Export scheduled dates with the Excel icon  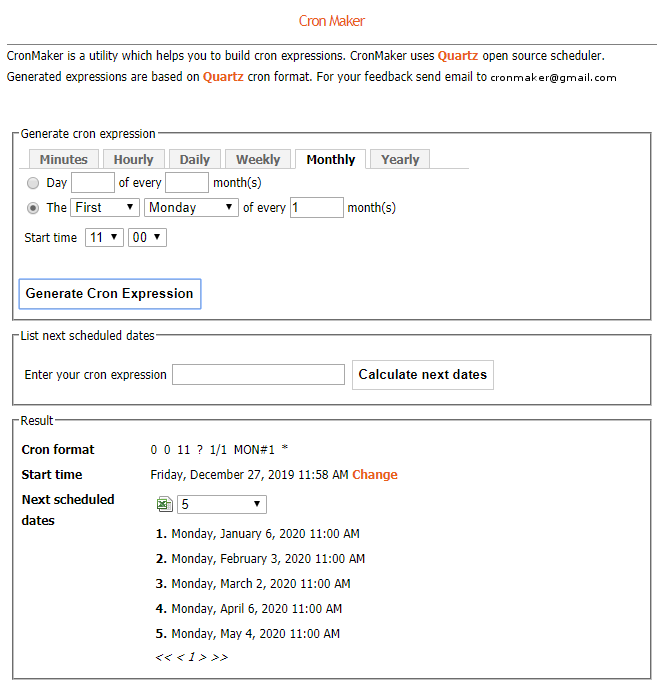click(x=164, y=504)
